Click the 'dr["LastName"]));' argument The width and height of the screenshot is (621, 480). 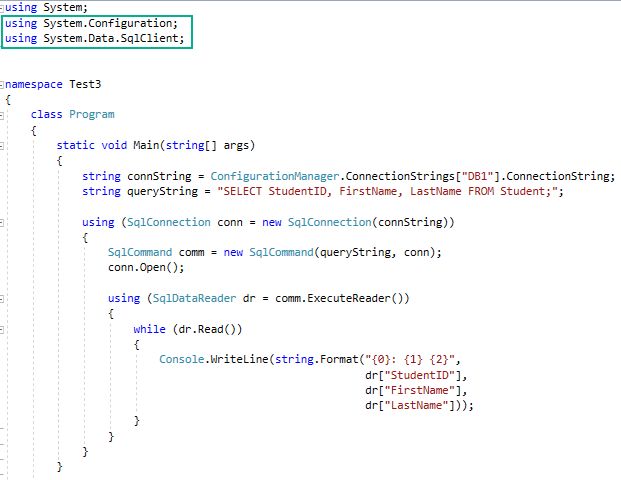[419, 406]
